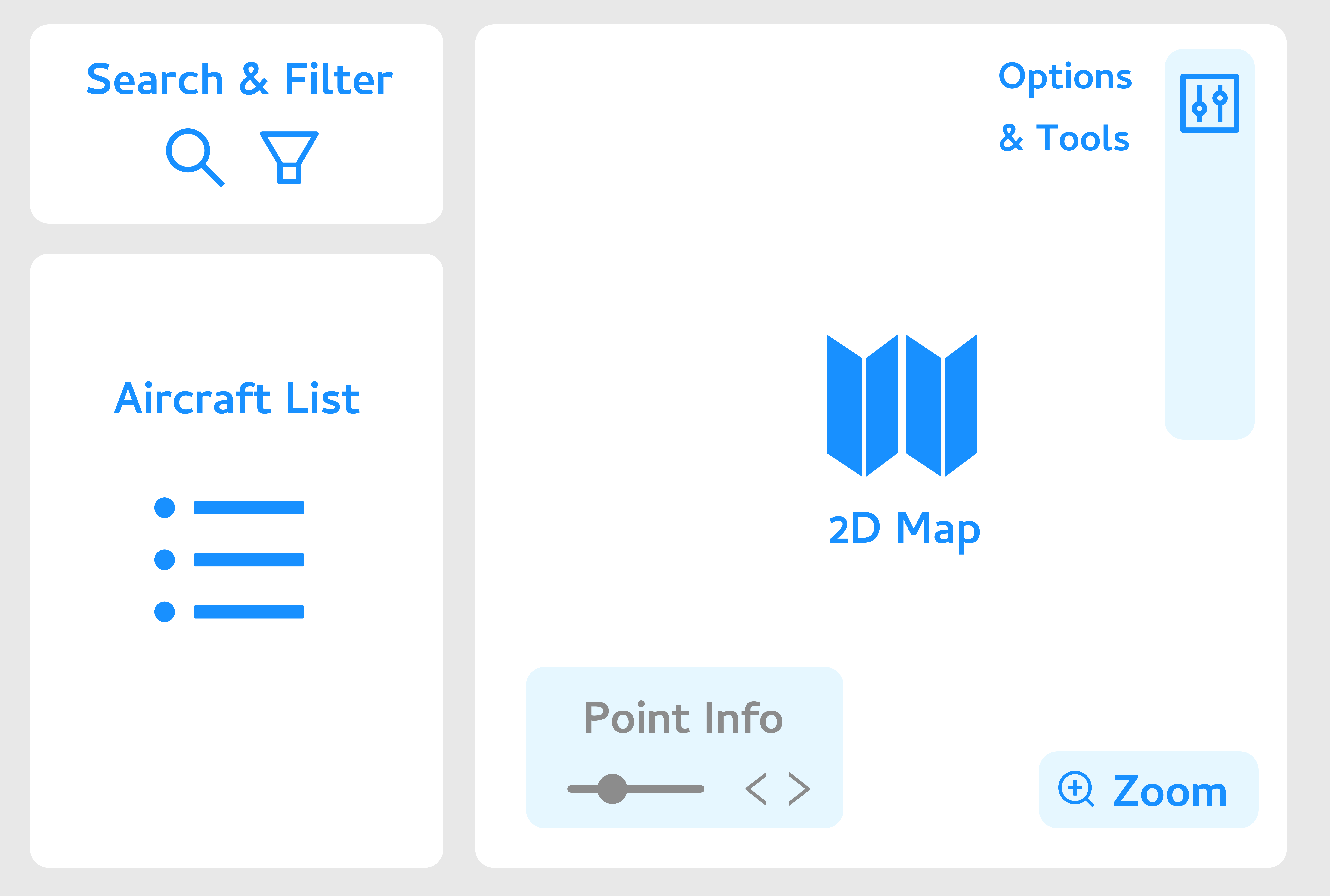1330x896 pixels.
Task: Click the Zoom button
Action: click(x=1148, y=790)
